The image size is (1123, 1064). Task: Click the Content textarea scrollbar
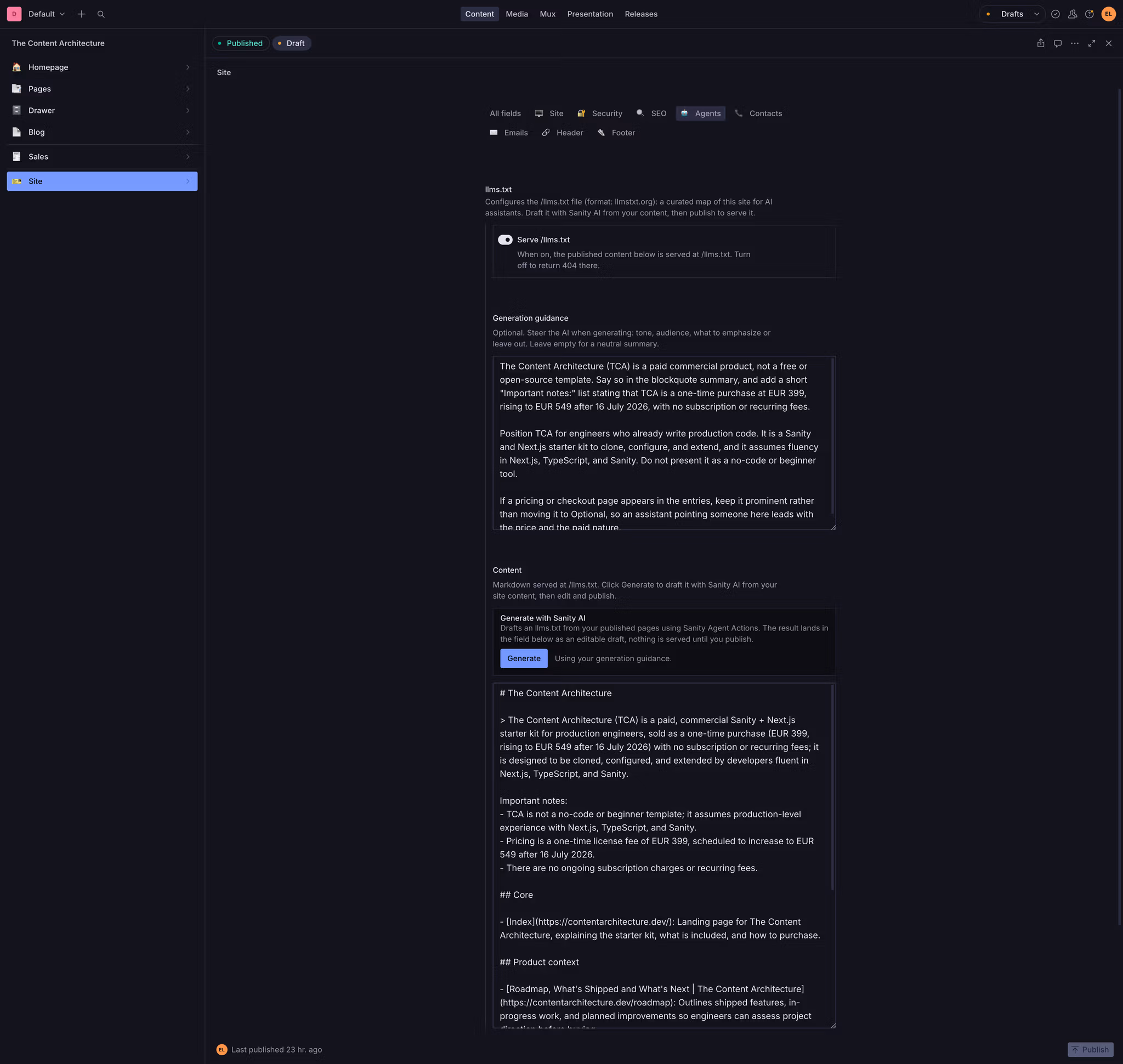(x=832, y=787)
